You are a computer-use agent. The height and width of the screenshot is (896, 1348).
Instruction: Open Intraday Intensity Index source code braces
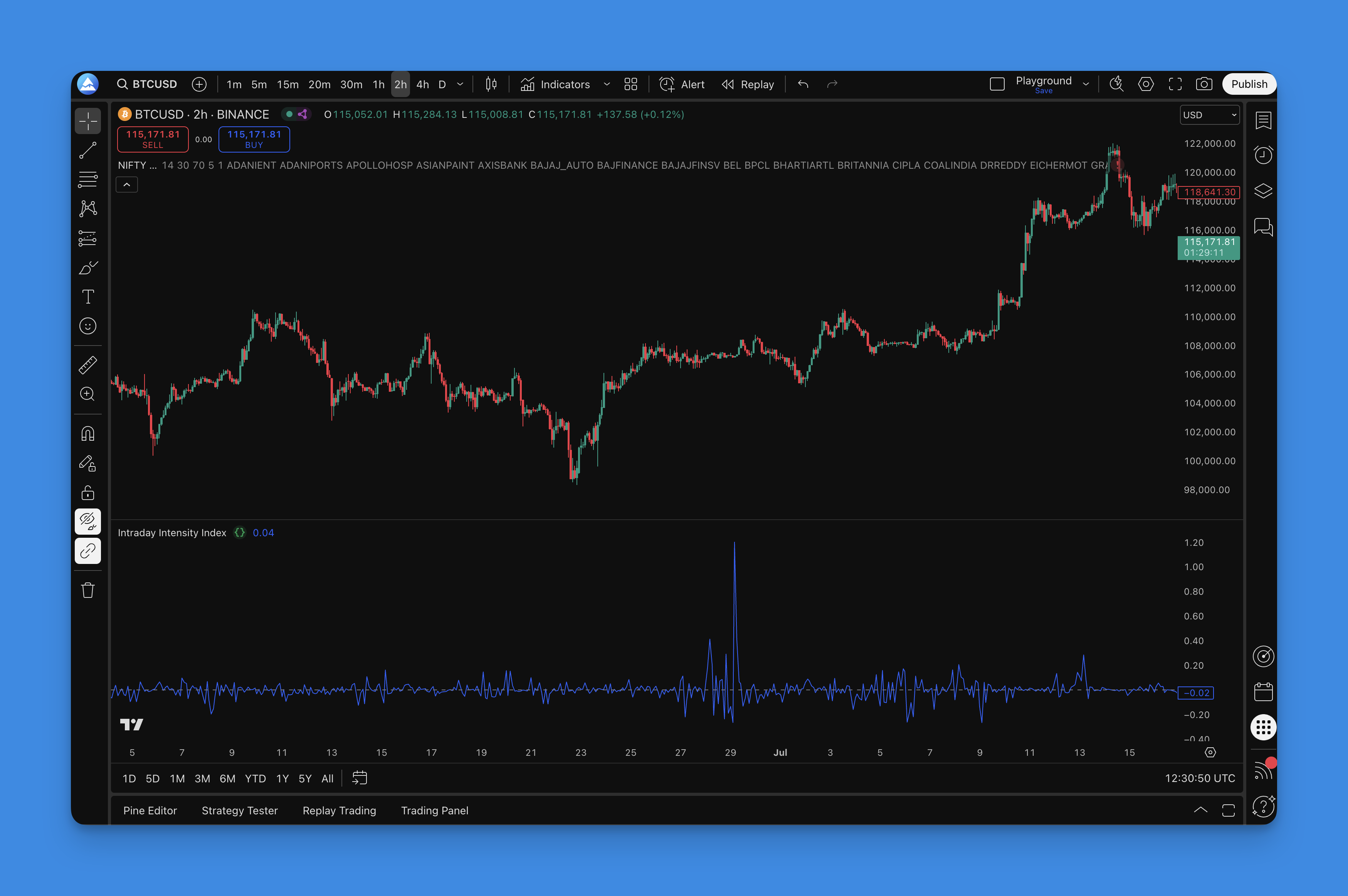click(x=240, y=533)
